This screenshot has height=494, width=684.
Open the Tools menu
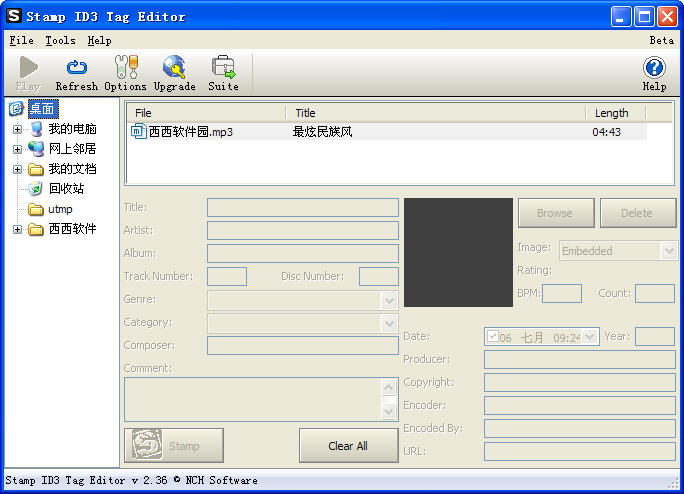coord(61,41)
